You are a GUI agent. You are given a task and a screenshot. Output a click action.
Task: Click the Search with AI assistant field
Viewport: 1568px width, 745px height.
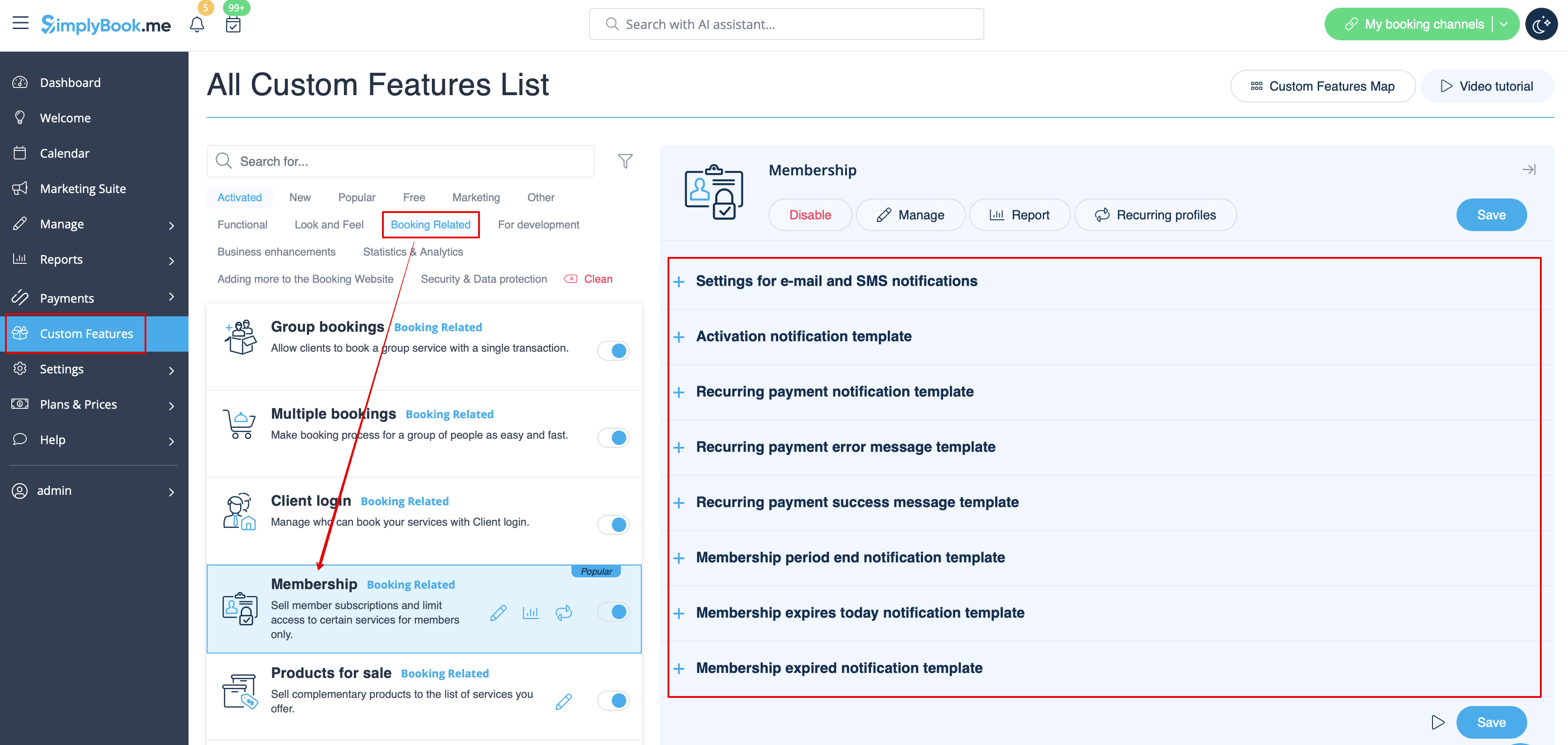pos(786,24)
